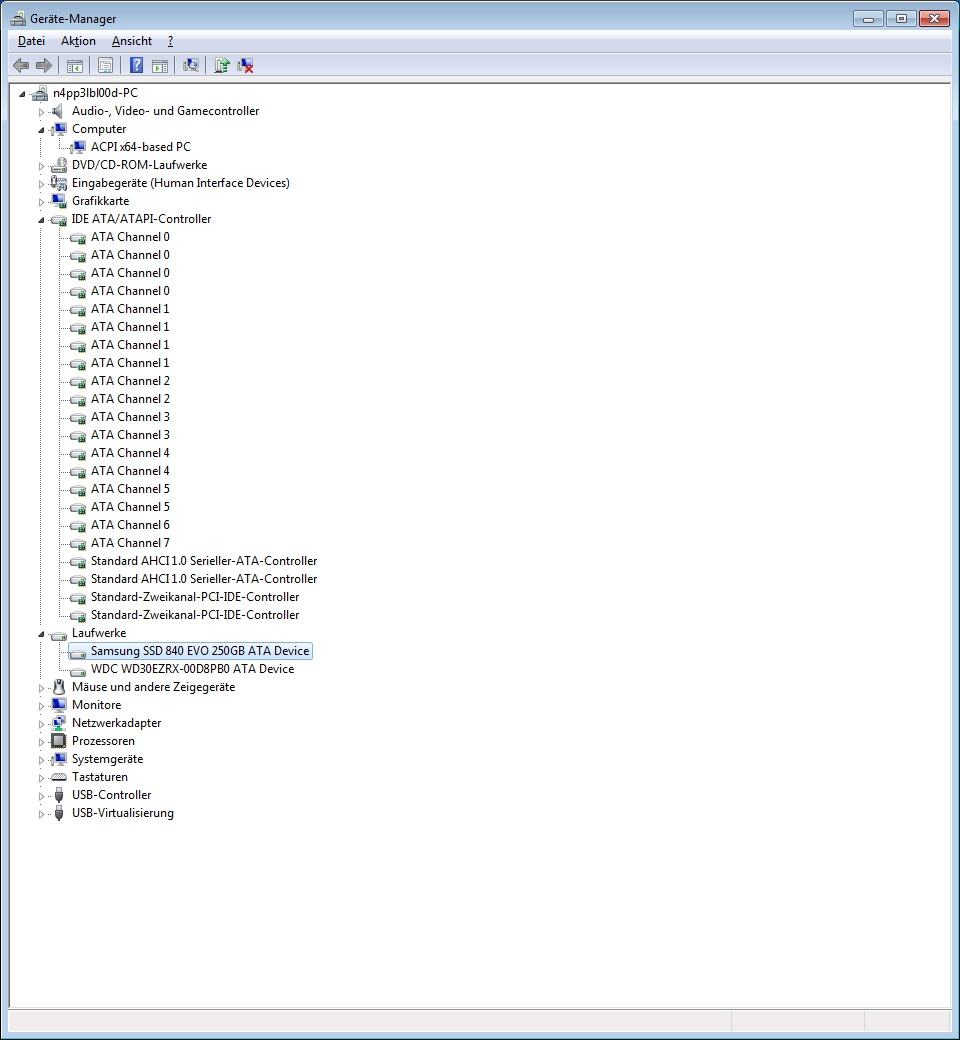This screenshot has height=1040, width=960.
Task: Click the Back arrow in the toolbar
Action: pyautogui.click(x=21, y=65)
